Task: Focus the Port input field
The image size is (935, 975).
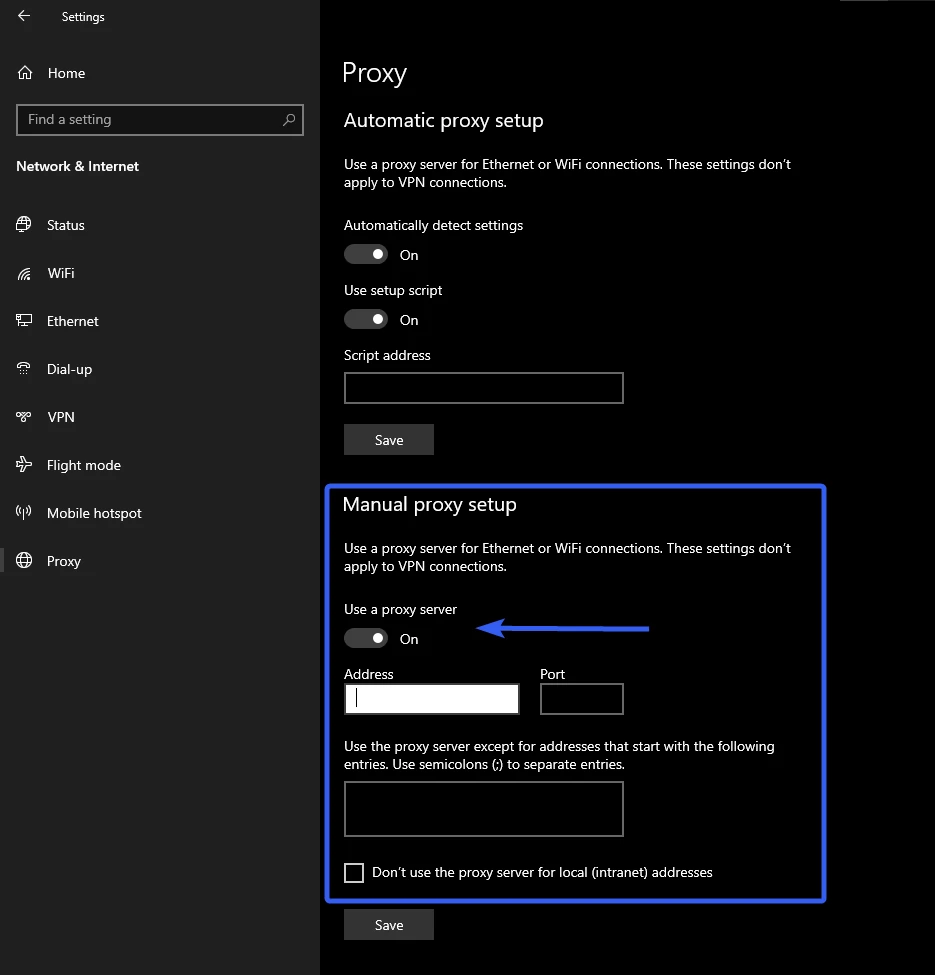Action: (581, 699)
